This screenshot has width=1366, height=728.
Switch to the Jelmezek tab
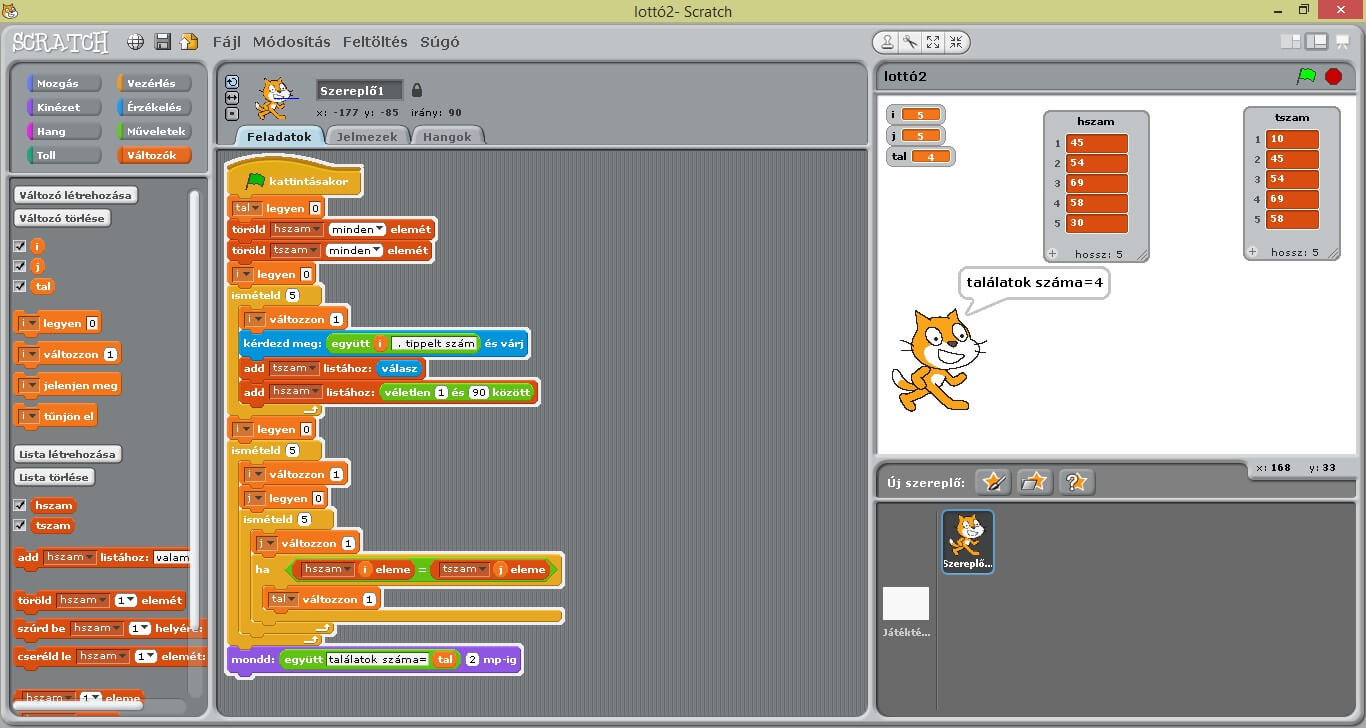[x=367, y=137]
